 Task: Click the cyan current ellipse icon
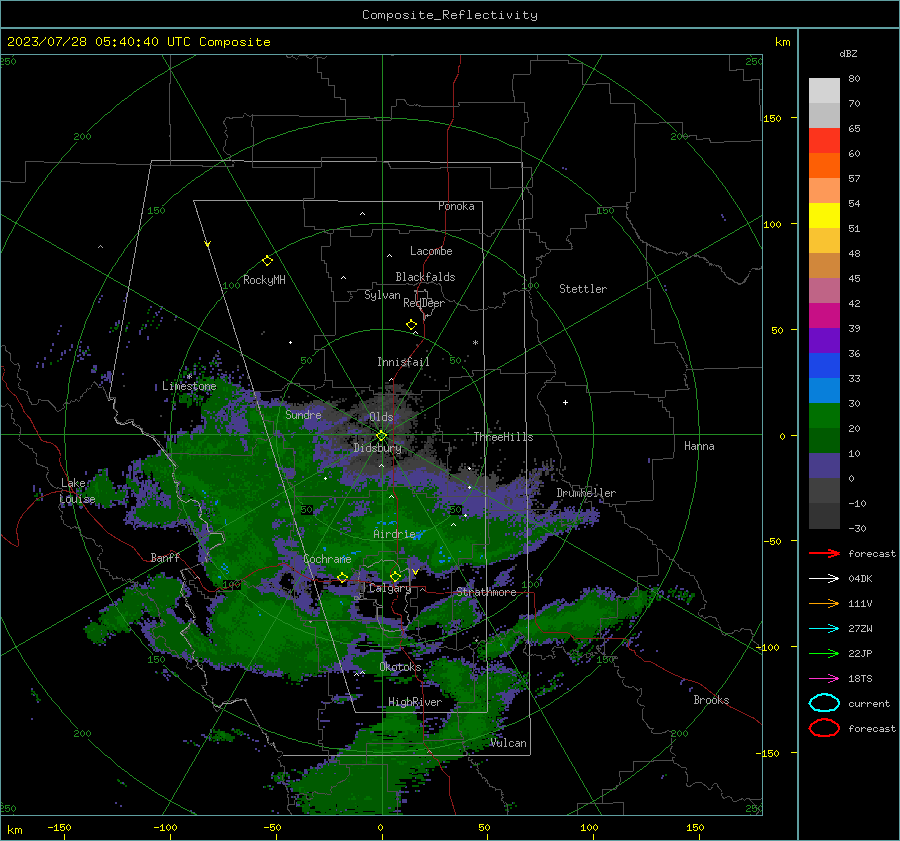click(x=824, y=703)
